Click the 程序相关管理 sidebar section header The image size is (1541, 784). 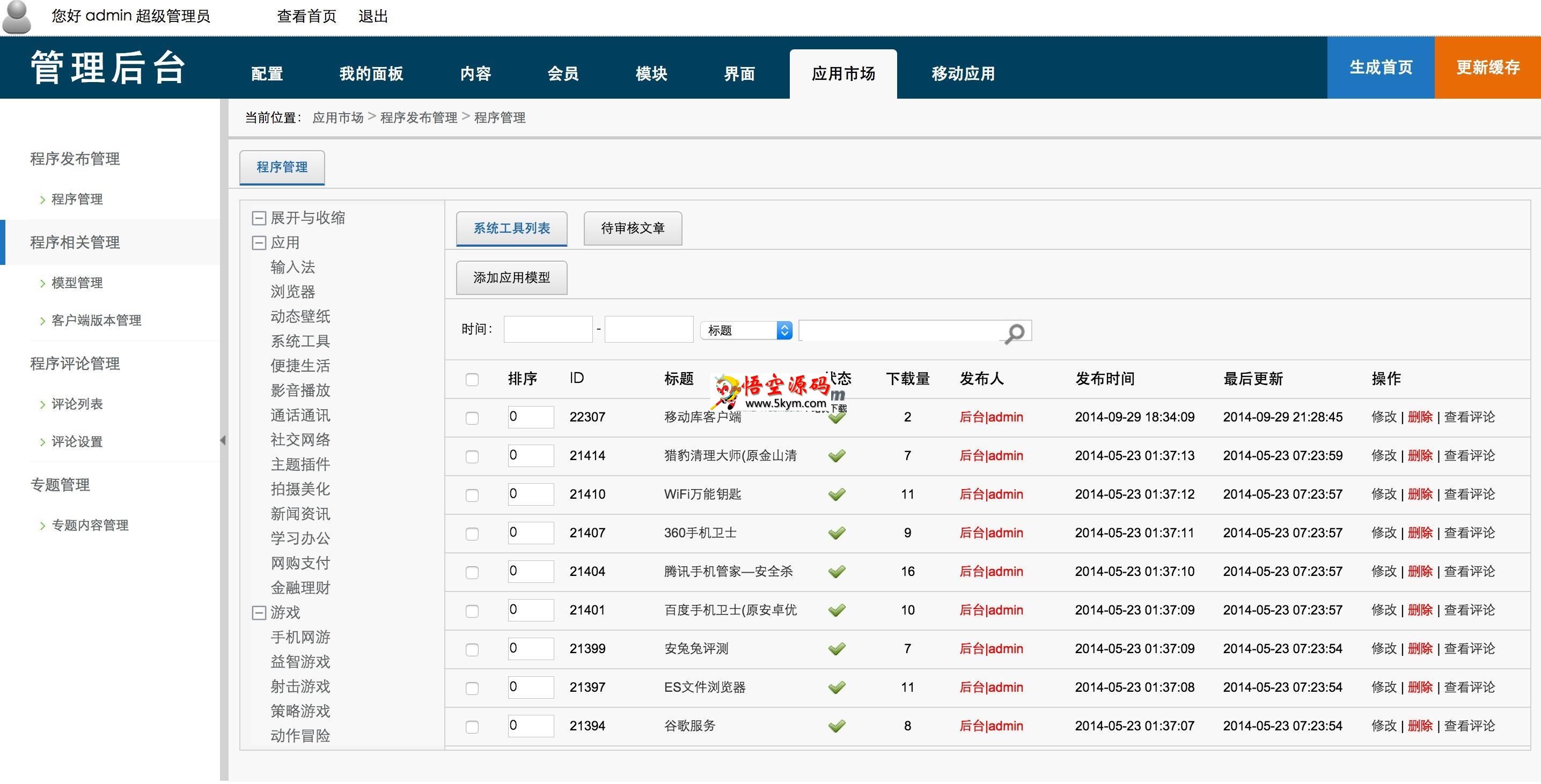coord(75,243)
